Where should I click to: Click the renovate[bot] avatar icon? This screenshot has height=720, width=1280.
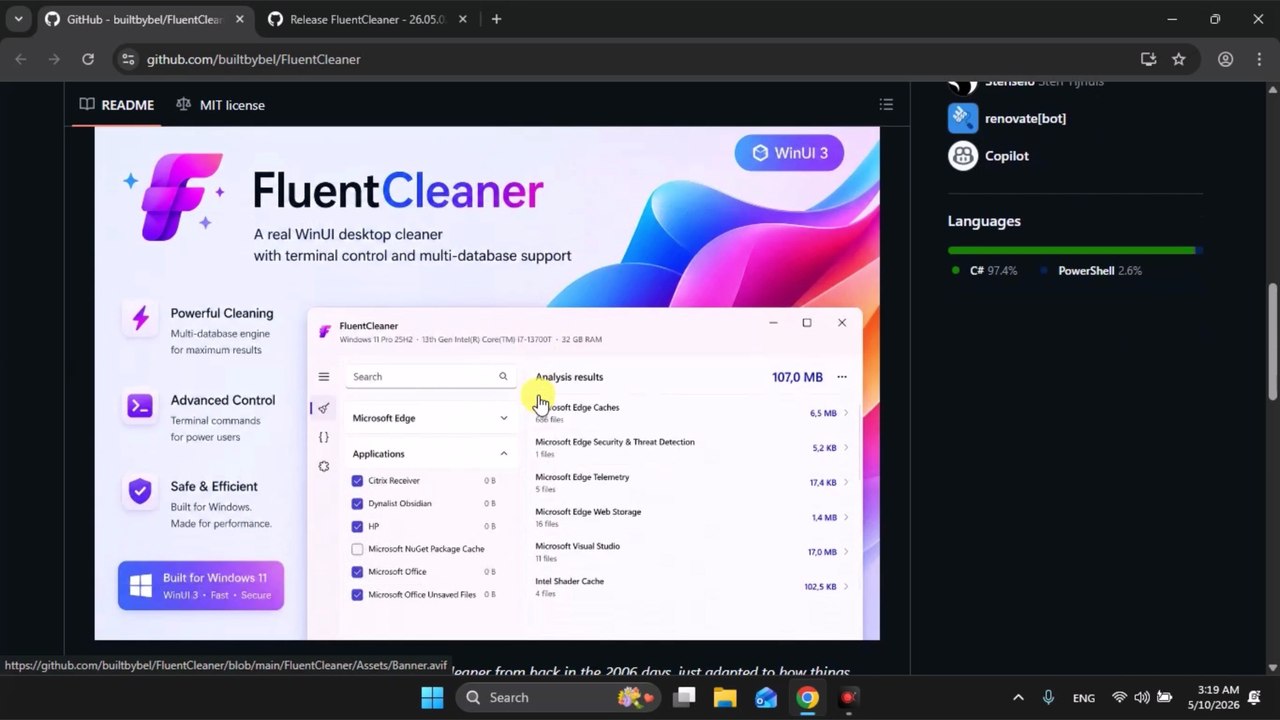pos(963,118)
